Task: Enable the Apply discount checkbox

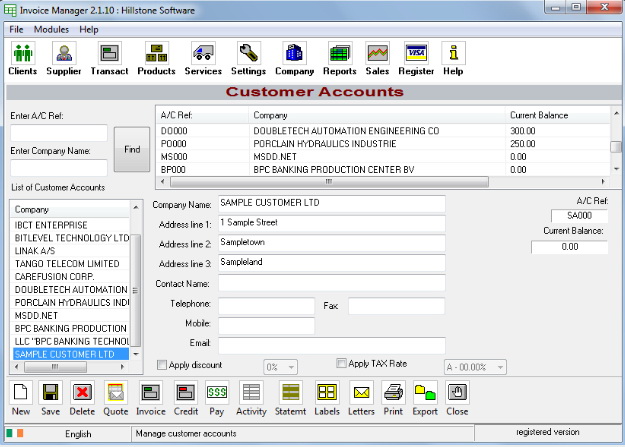Action: pyautogui.click(x=164, y=365)
